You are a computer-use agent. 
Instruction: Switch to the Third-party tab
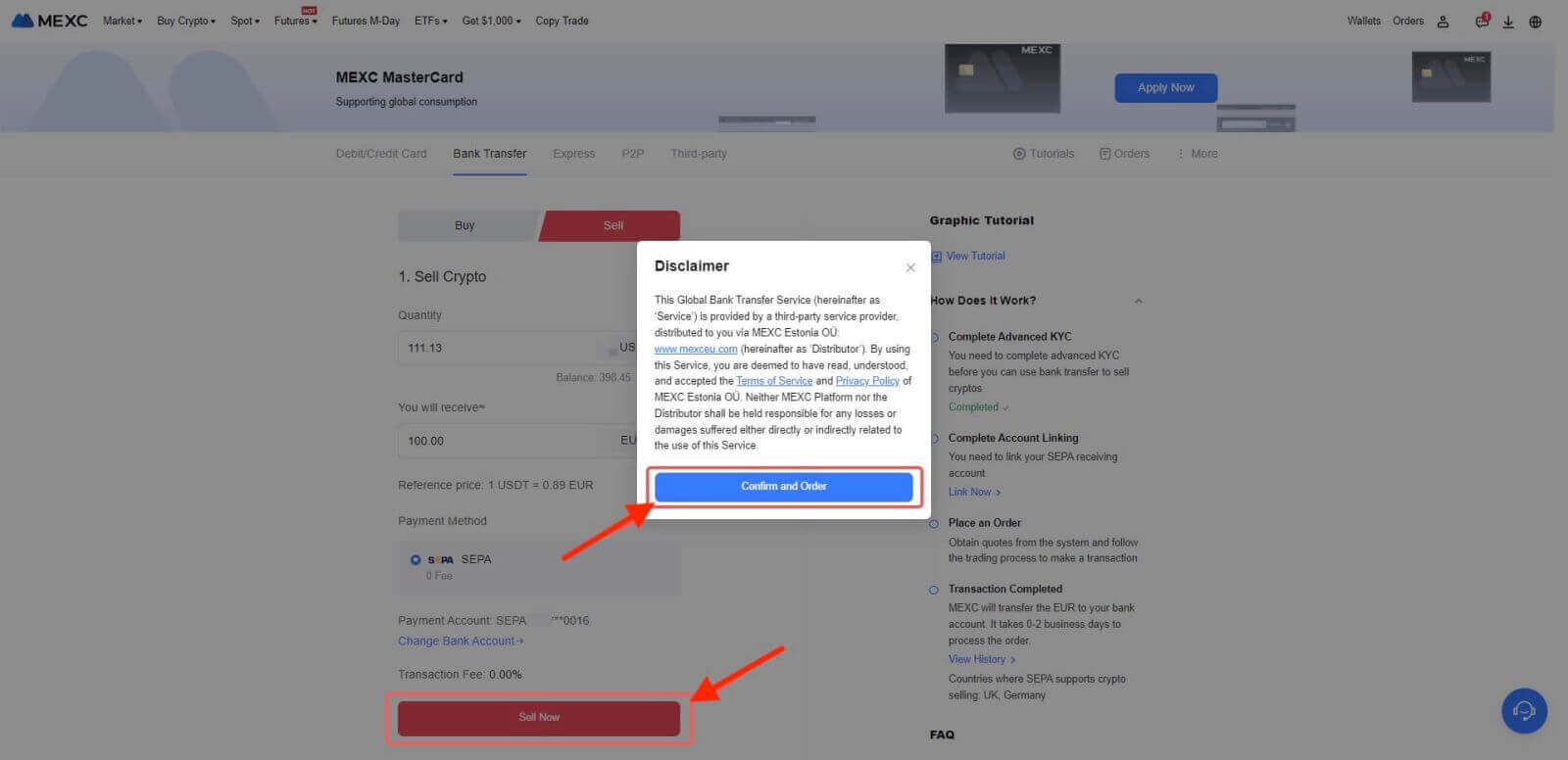(699, 154)
